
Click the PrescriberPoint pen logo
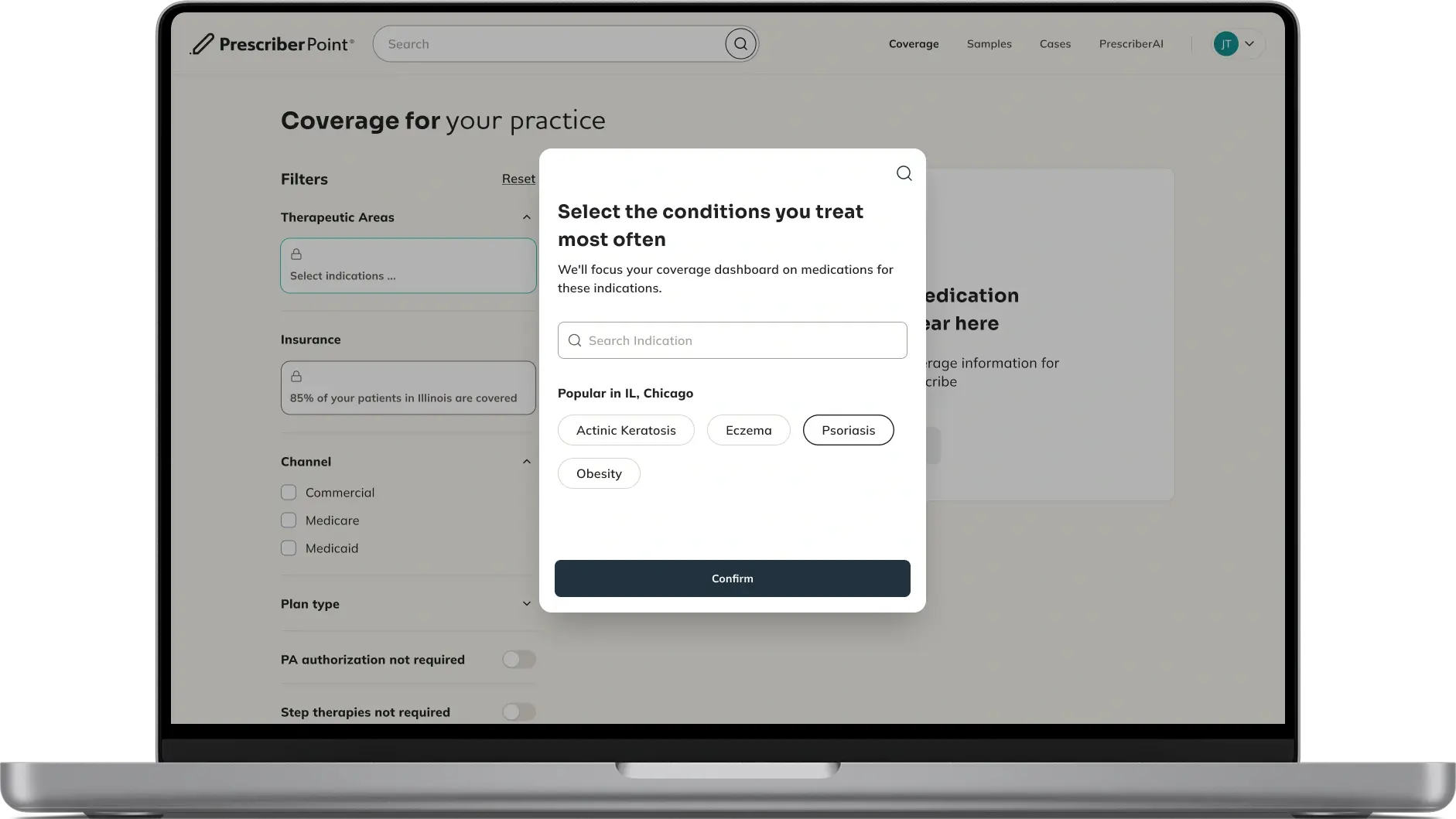click(x=203, y=44)
